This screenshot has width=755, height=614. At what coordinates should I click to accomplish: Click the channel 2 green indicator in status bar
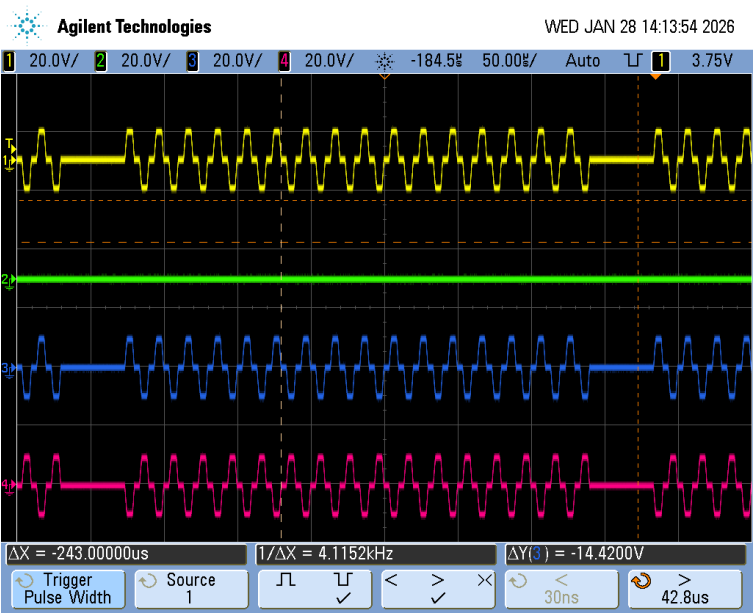point(100,61)
